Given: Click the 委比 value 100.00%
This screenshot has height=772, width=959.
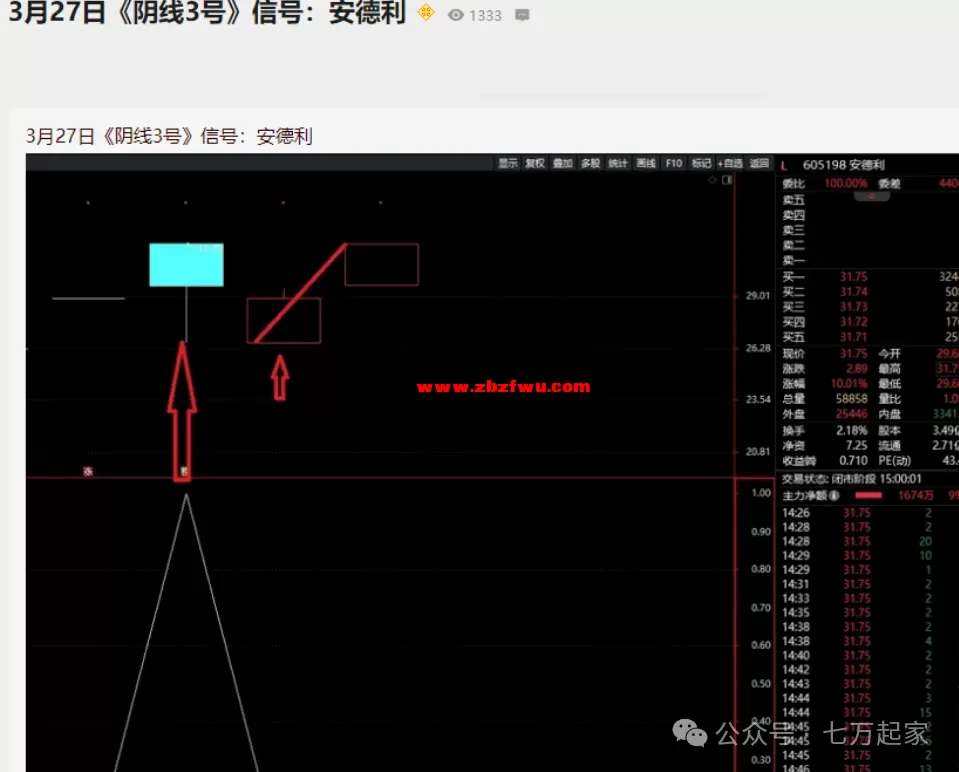Looking at the screenshot, I should (846, 184).
